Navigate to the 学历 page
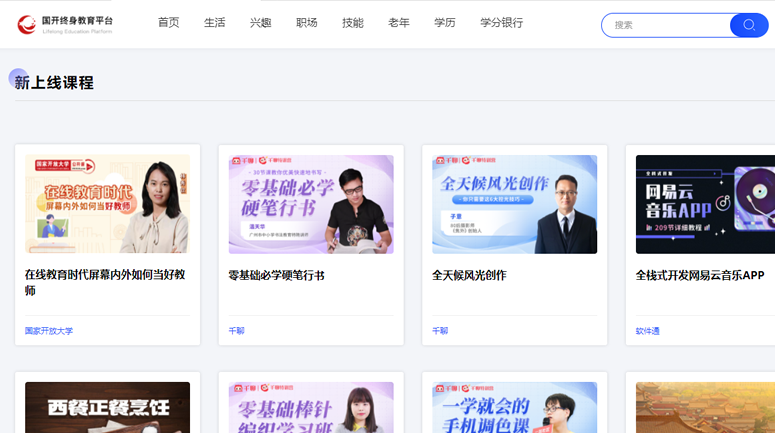This screenshot has width=775, height=433. click(444, 23)
